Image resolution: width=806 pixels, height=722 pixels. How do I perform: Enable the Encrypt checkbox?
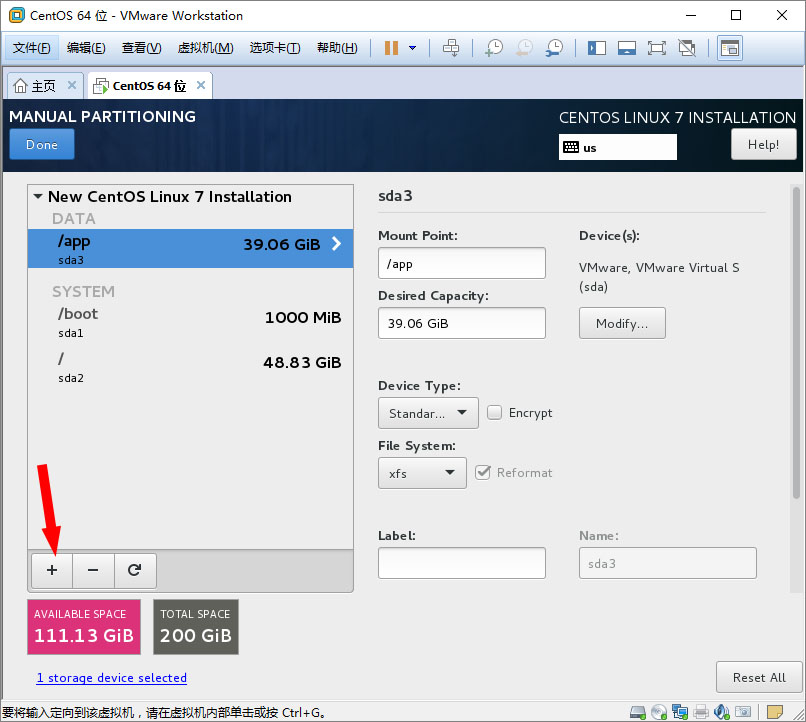pyautogui.click(x=494, y=412)
